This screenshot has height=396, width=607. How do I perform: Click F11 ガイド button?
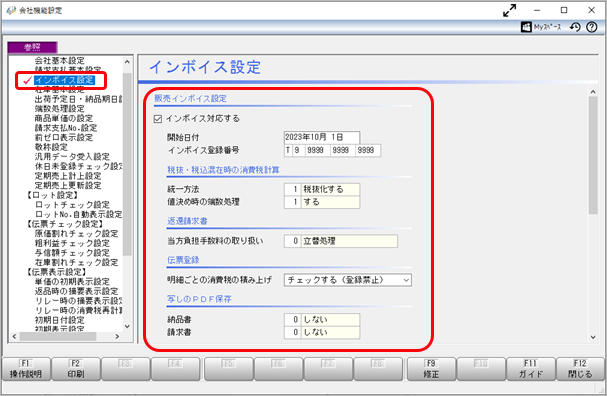(531, 369)
